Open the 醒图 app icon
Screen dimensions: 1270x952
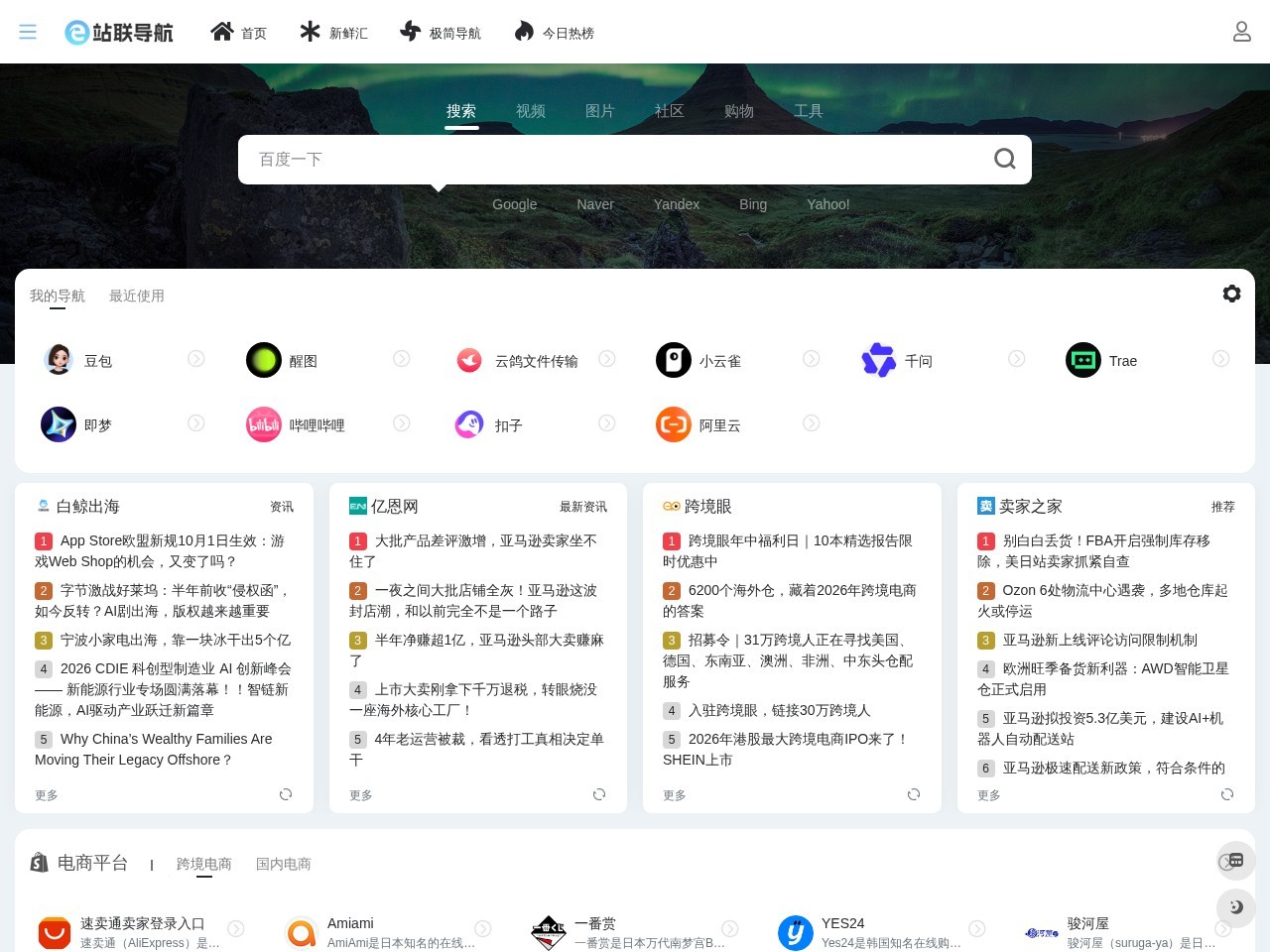[264, 360]
